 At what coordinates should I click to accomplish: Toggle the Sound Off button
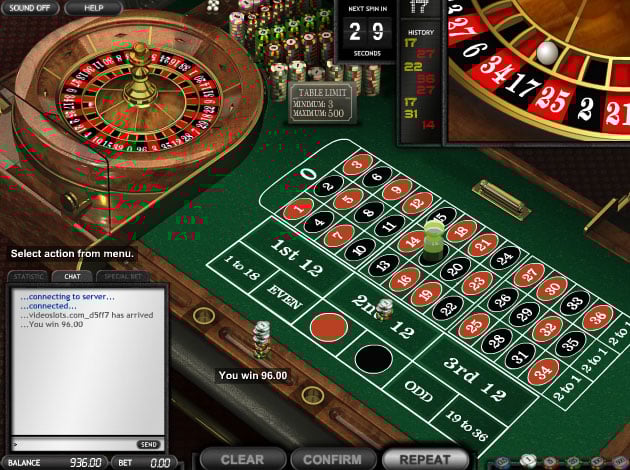click(x=29, y=8)
